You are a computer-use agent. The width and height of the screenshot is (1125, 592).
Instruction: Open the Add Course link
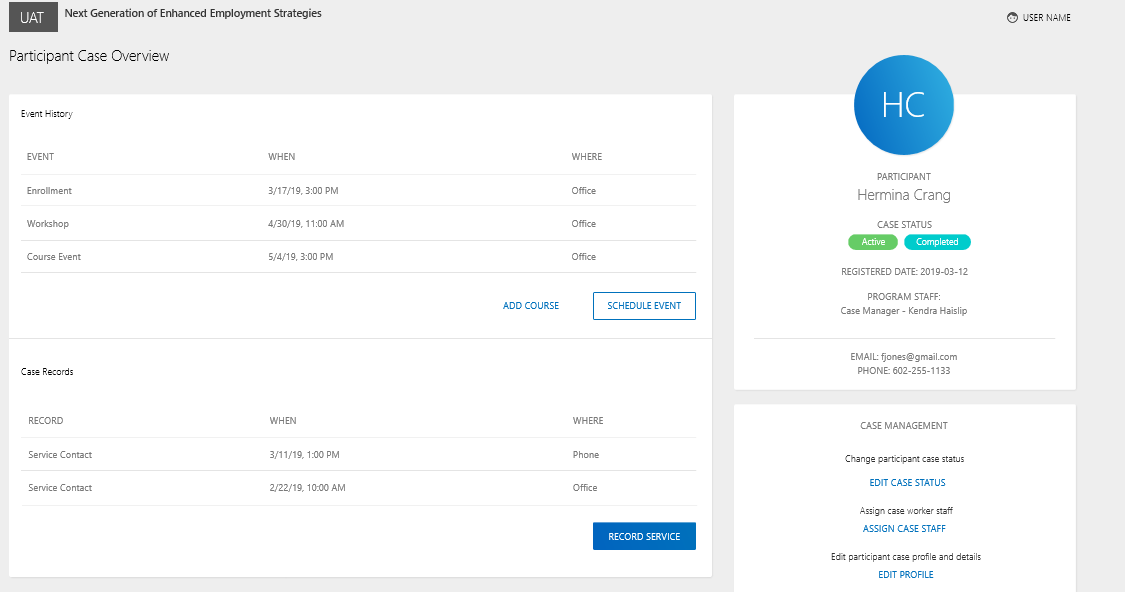(531, 306)
